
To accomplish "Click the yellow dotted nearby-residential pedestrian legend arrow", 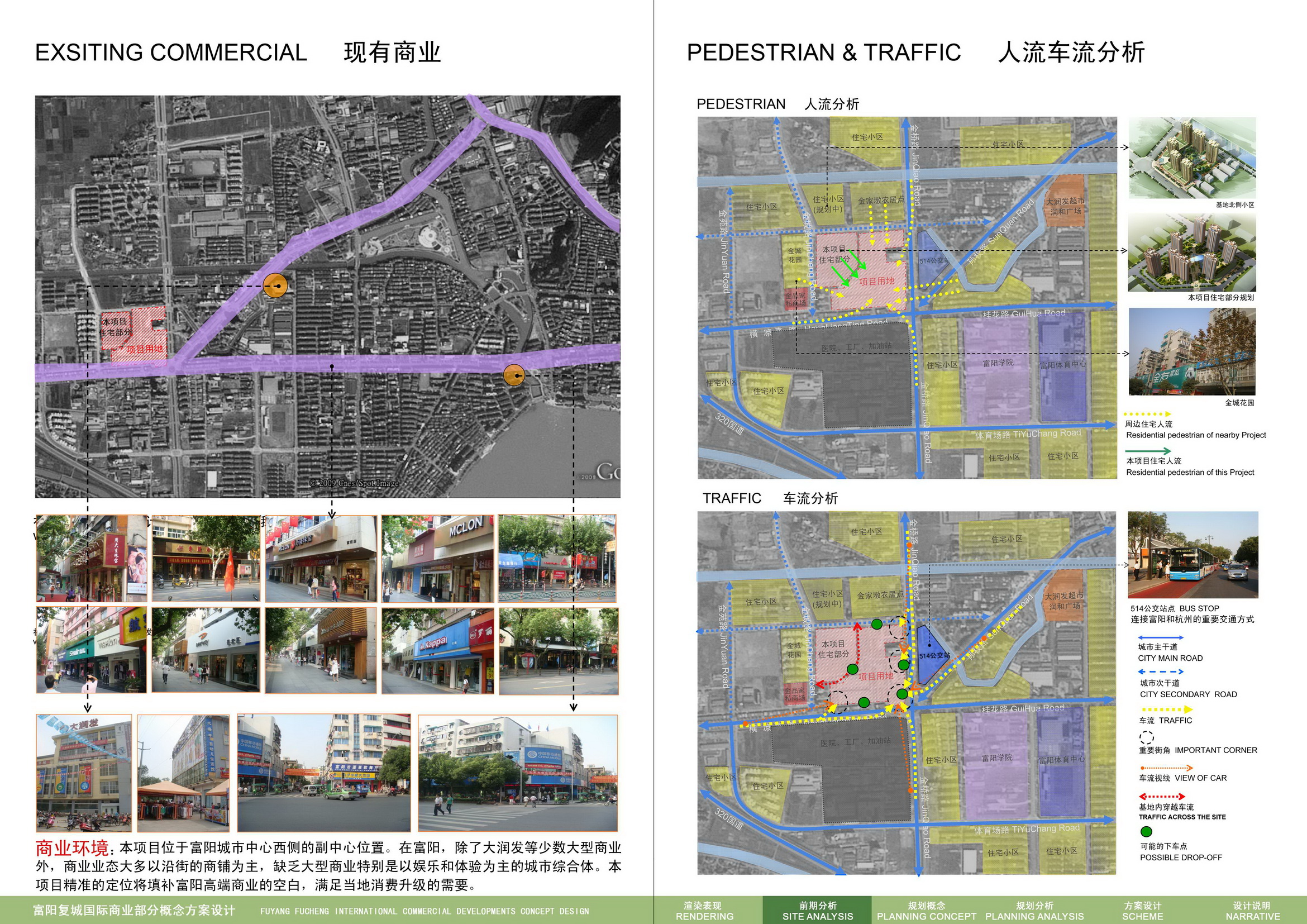I will [x=1148, y=414].
